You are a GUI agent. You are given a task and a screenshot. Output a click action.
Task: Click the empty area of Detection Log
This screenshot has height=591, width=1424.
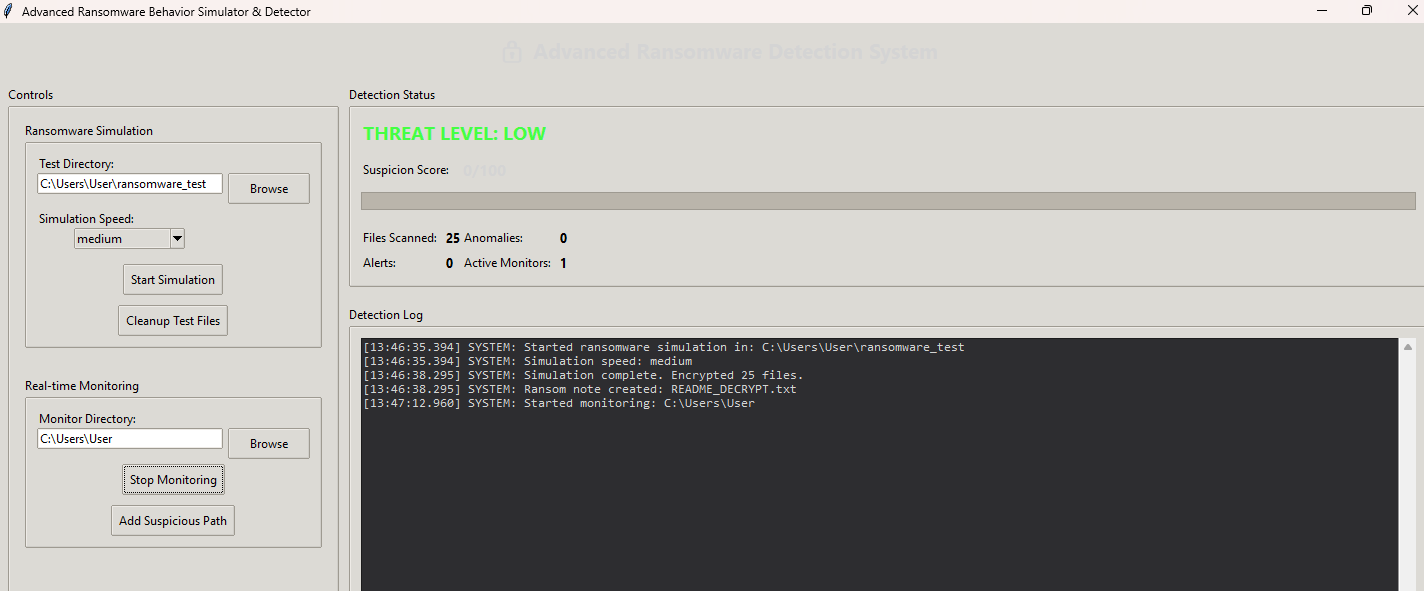pos(878,500)
